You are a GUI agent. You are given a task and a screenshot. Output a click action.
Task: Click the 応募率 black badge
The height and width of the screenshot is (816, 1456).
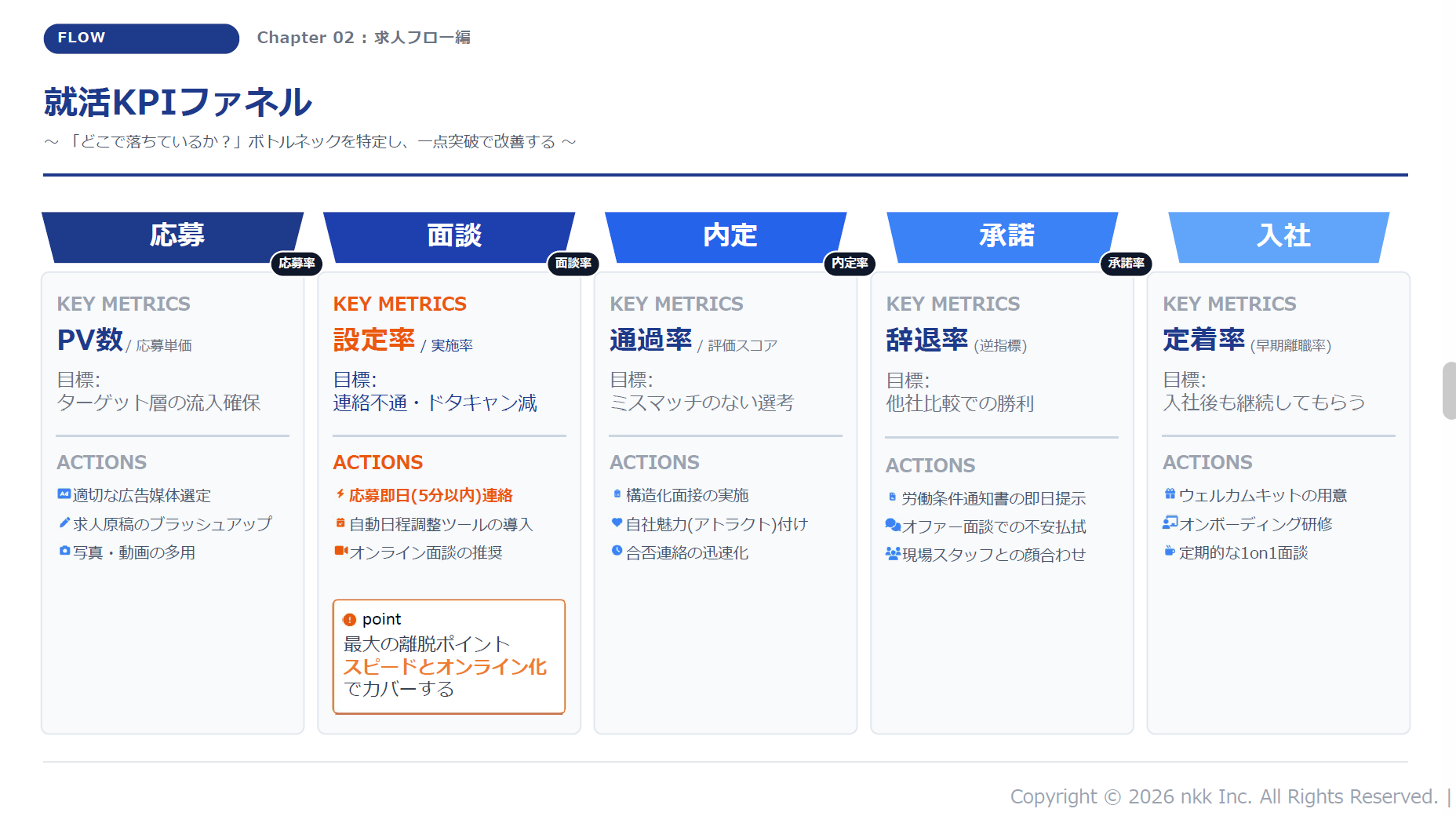(297, 264)
